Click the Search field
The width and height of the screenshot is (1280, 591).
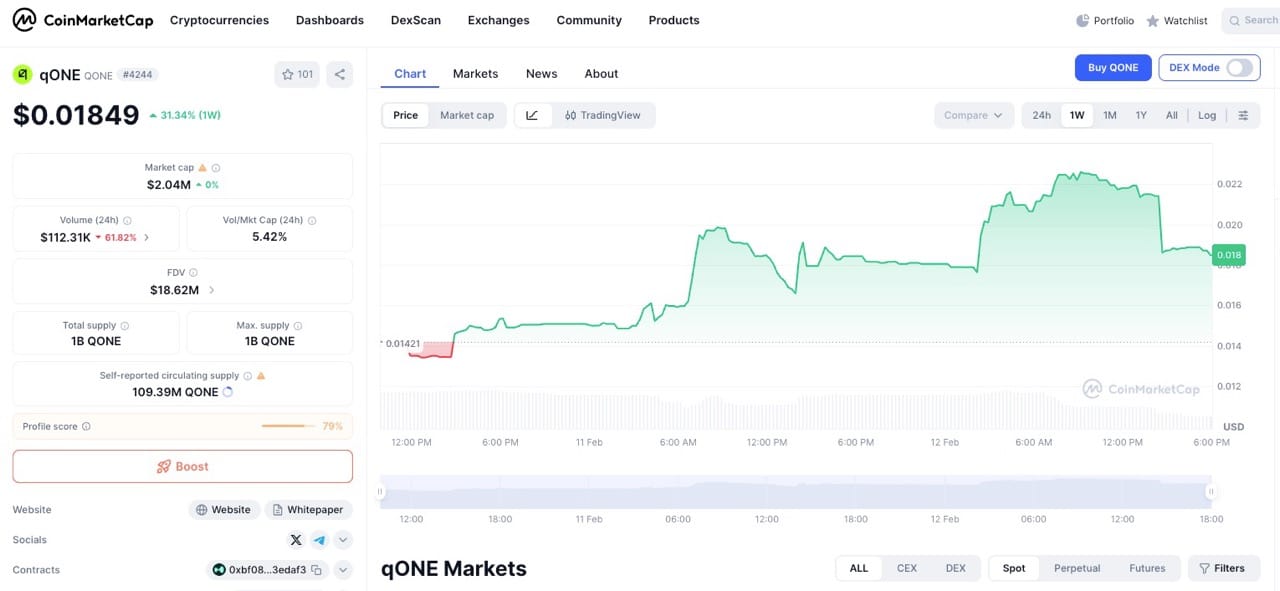[1251, 20]
